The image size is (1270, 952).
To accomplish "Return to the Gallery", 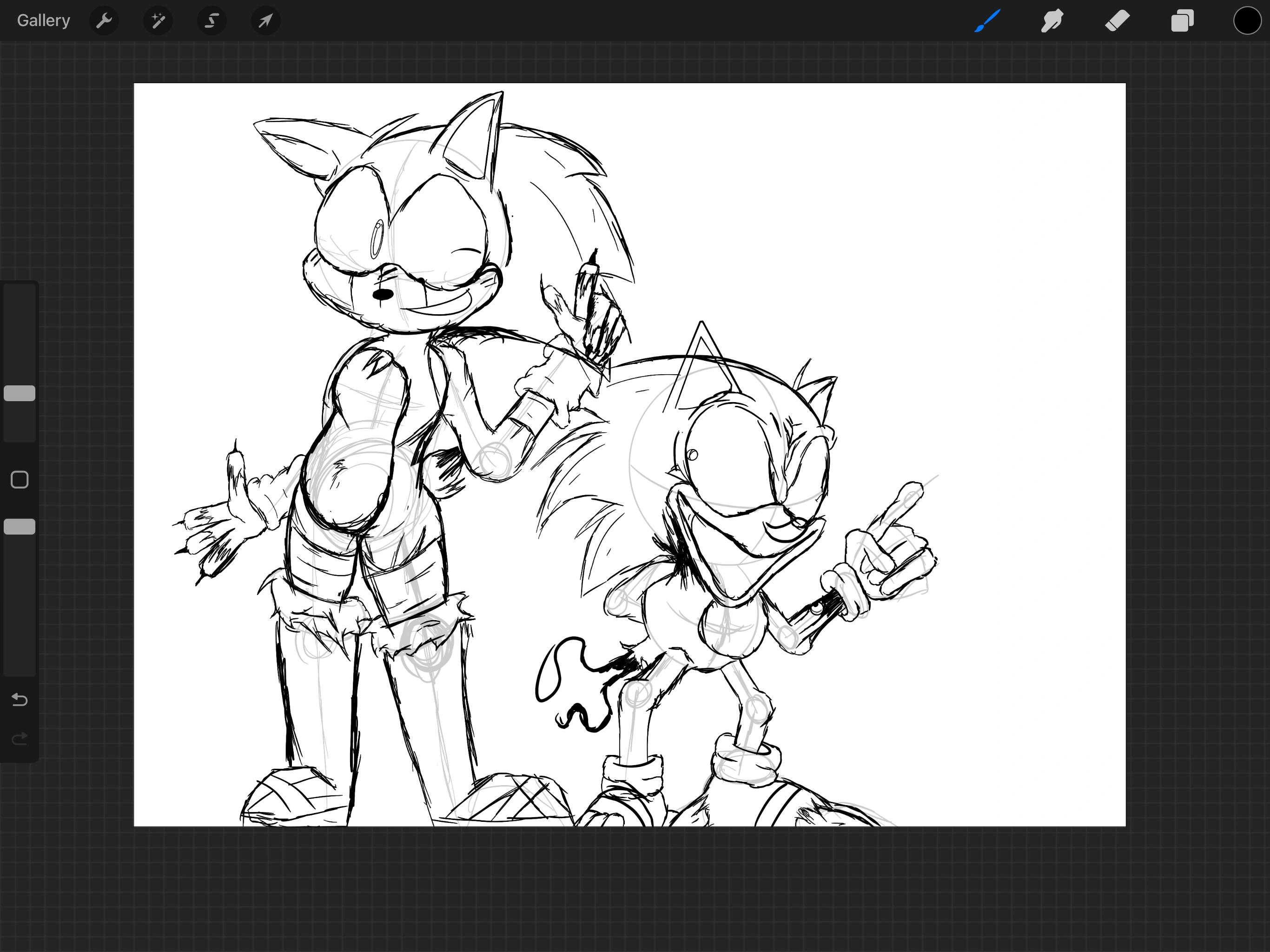I will point(43,20).
